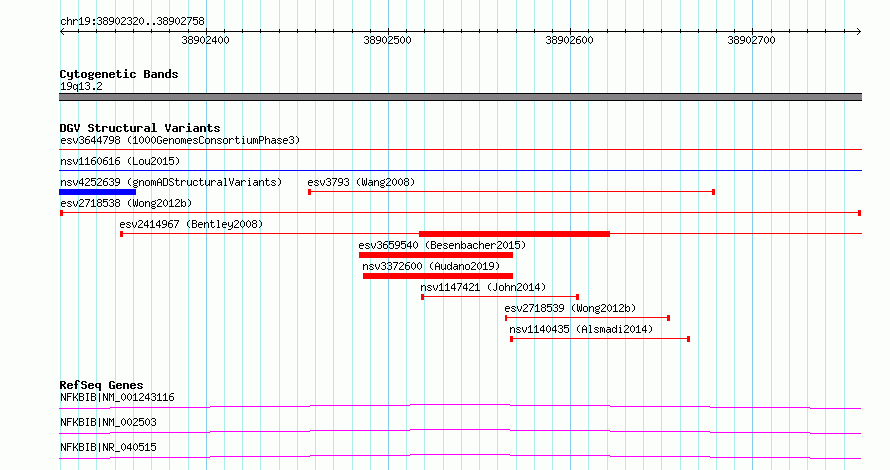Open gene NFKBIB|NR_040515

pyautogui.click(x=108, y=447)
